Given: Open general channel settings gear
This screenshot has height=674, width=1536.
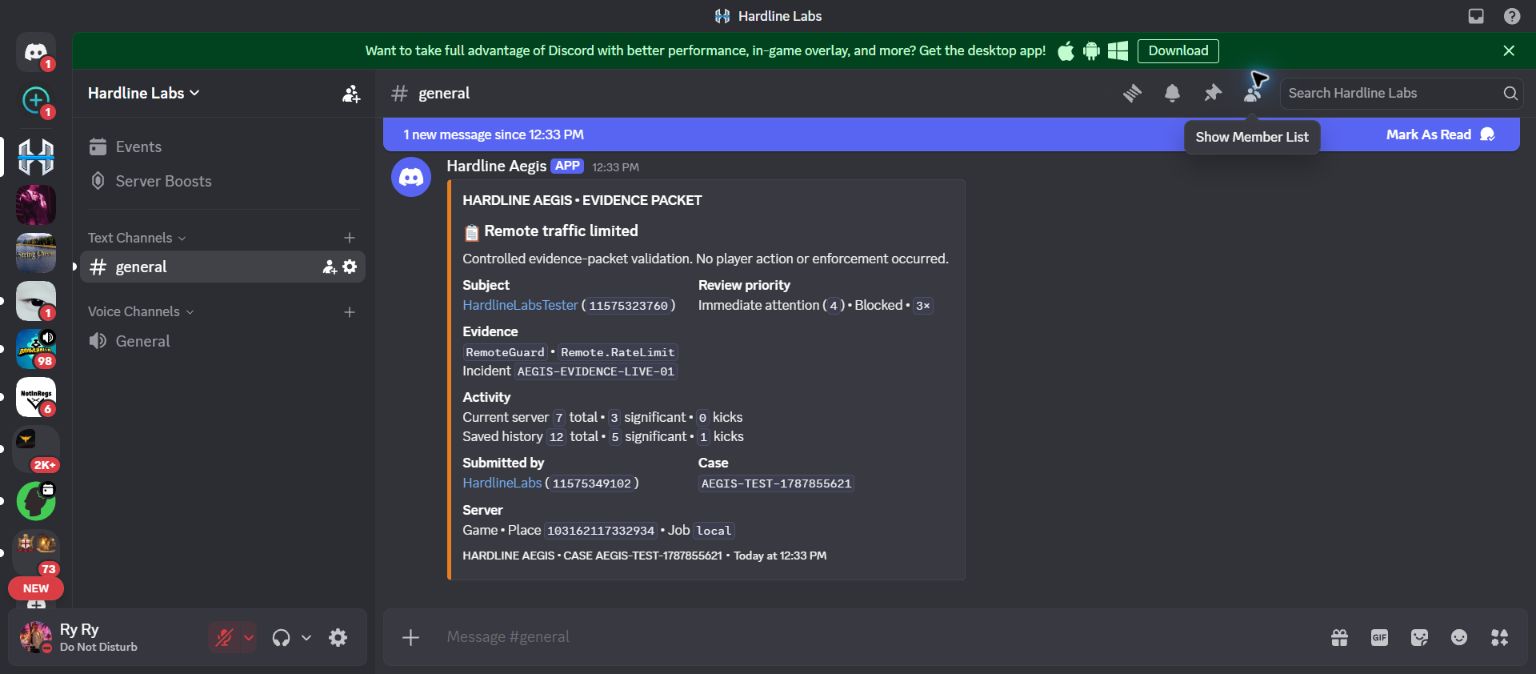Looking at the screenshot, I should click(349, 267).
